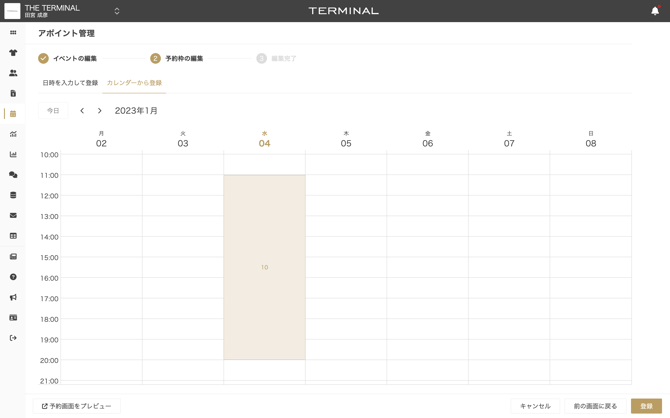Open the notifications bell

[655, 11]
